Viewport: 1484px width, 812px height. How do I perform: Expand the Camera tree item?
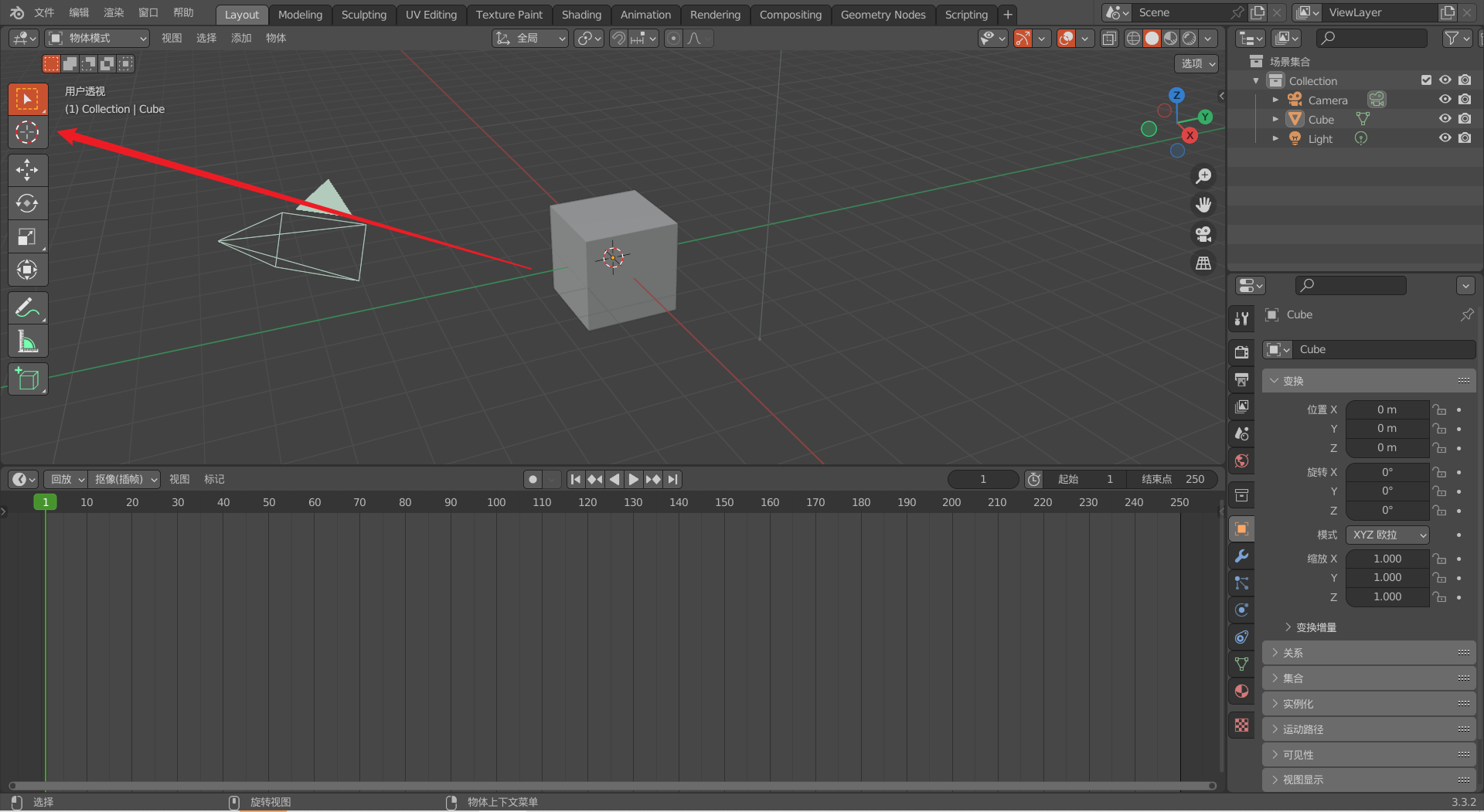(x=1275, y=100)
